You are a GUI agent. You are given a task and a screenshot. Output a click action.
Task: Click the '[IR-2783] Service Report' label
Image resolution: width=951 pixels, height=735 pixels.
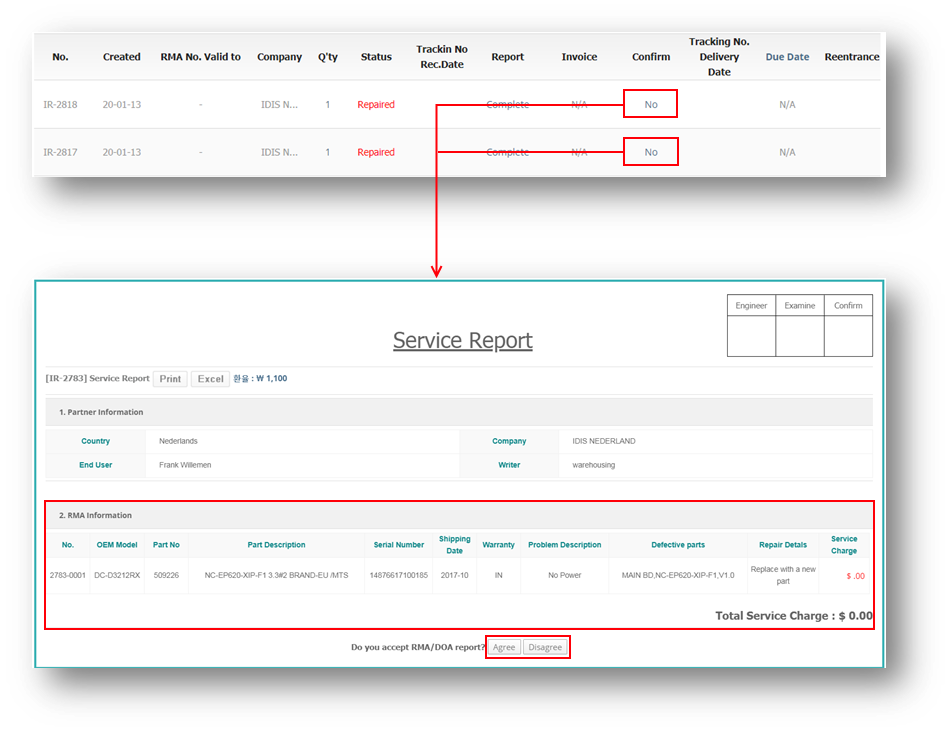click(97, 378)
